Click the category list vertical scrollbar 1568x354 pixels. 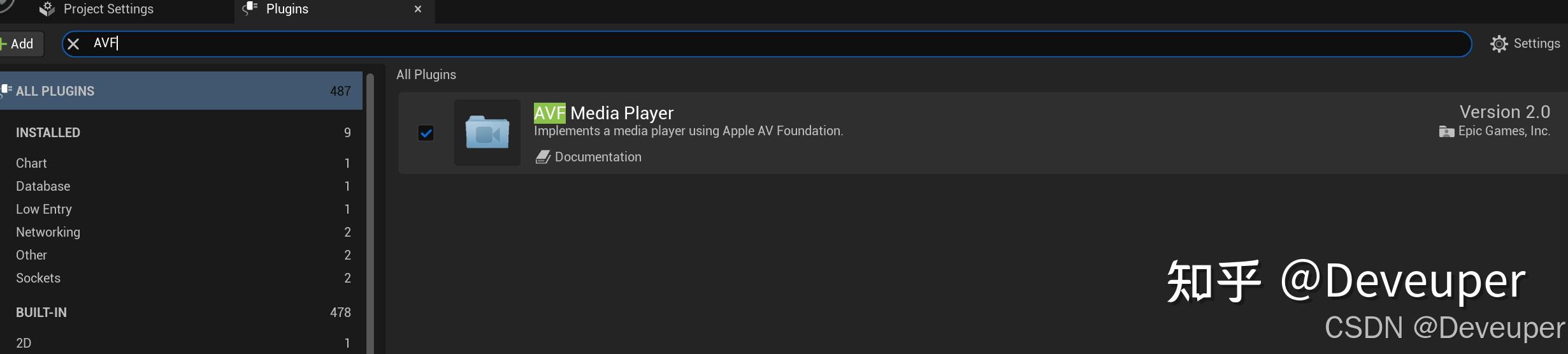pyautogui.click(x=370, y=210)
